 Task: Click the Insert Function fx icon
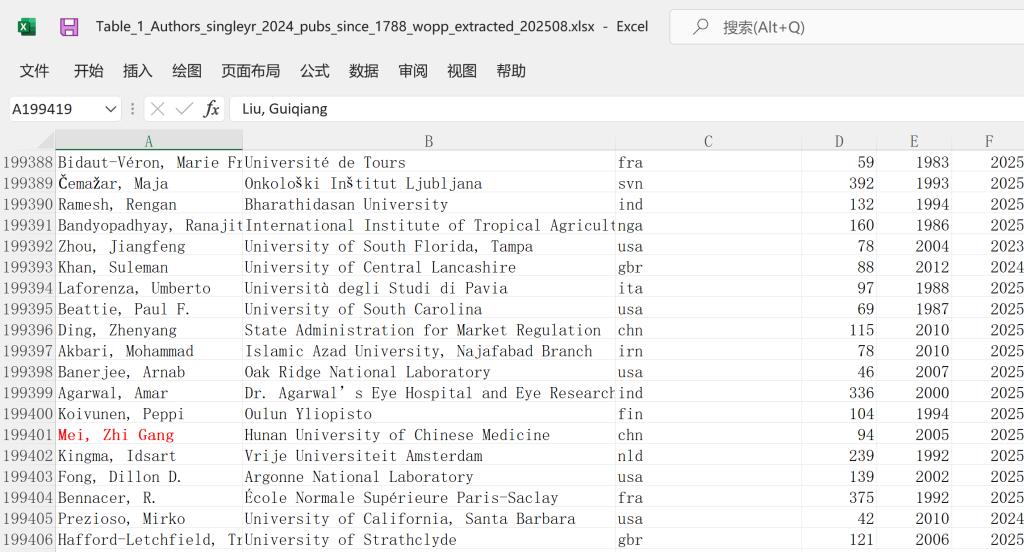click(x=211, y=109)
